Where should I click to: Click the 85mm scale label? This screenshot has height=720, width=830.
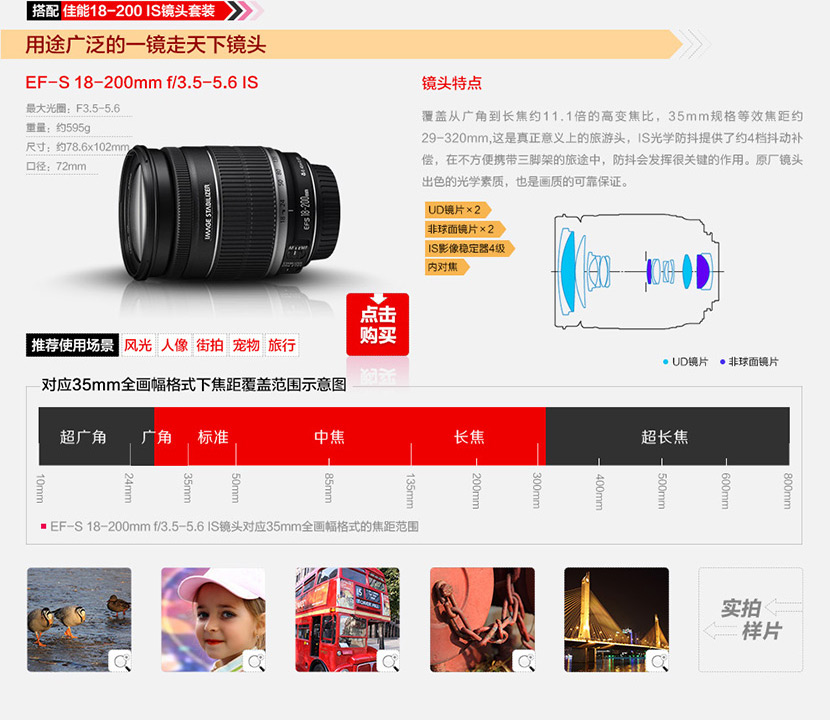pyautogui.click(x=329, y=489)
